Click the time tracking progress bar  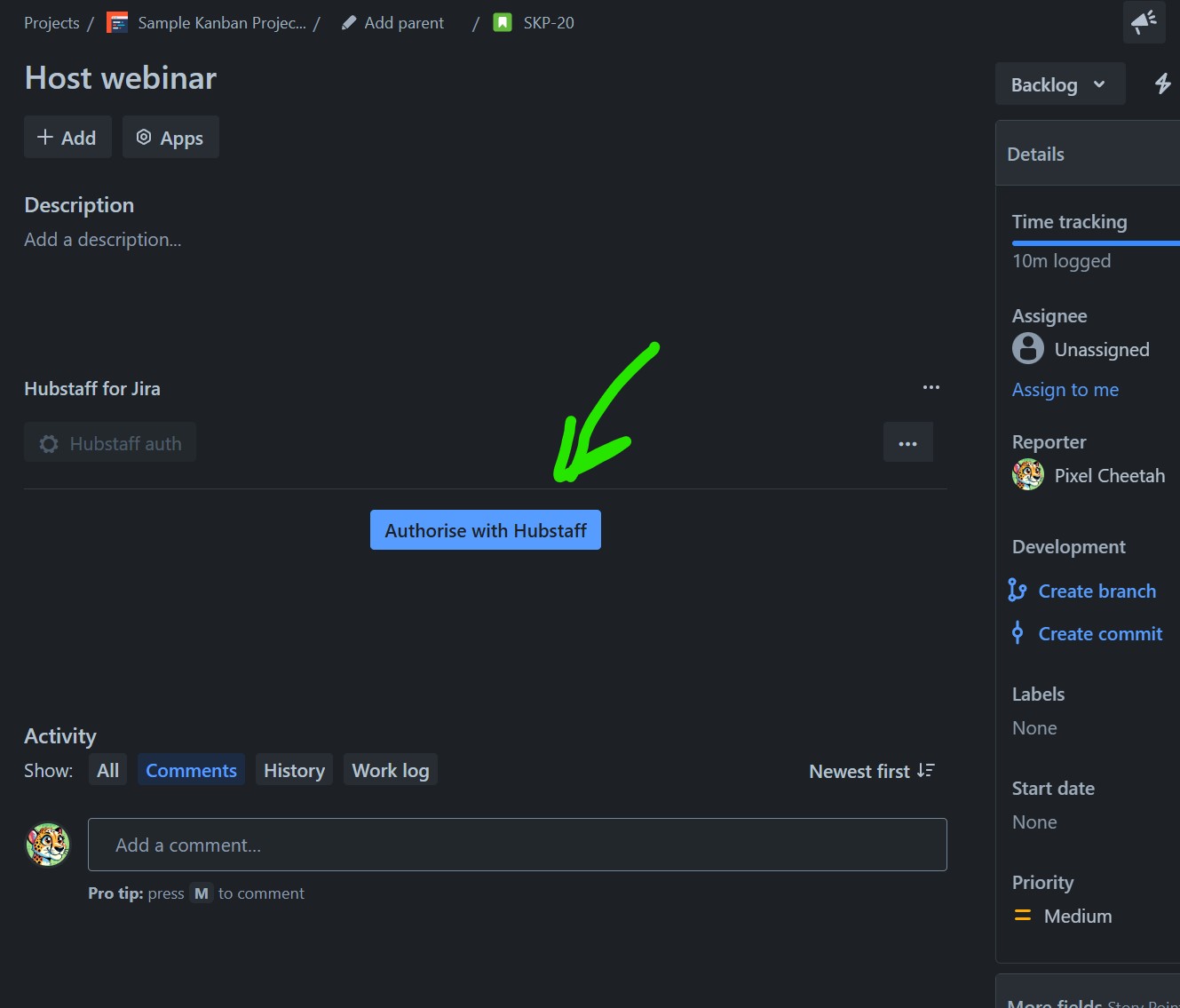pos(1096,242)
